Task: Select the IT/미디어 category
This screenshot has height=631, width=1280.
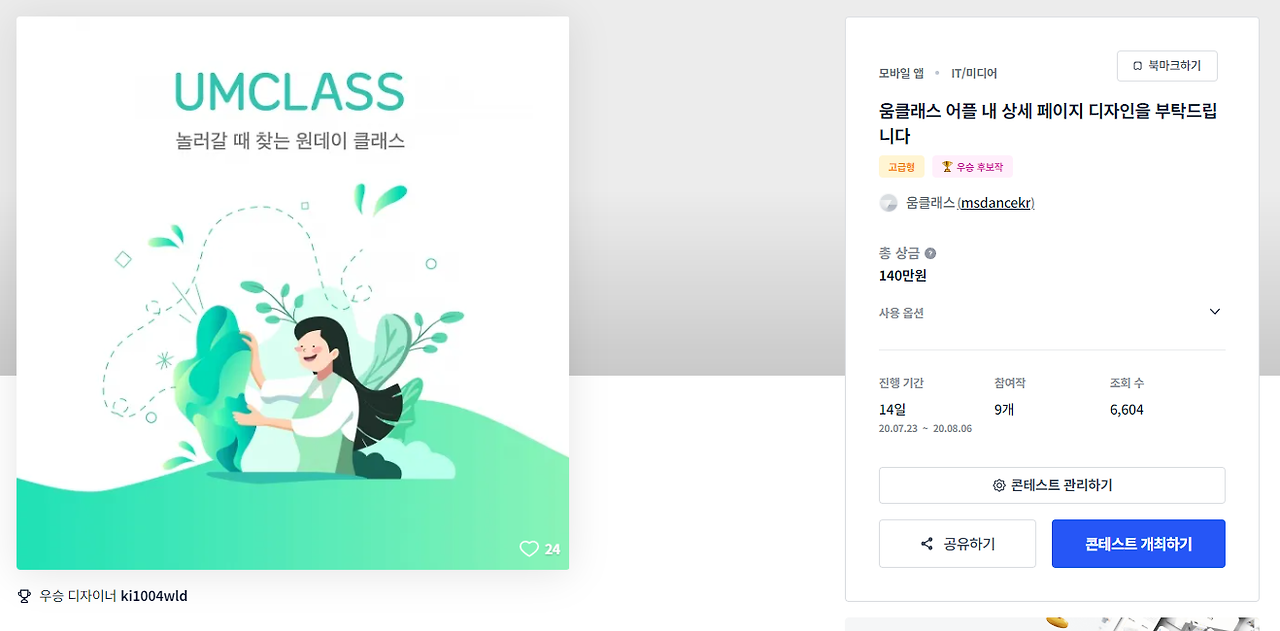Action: 974,73
